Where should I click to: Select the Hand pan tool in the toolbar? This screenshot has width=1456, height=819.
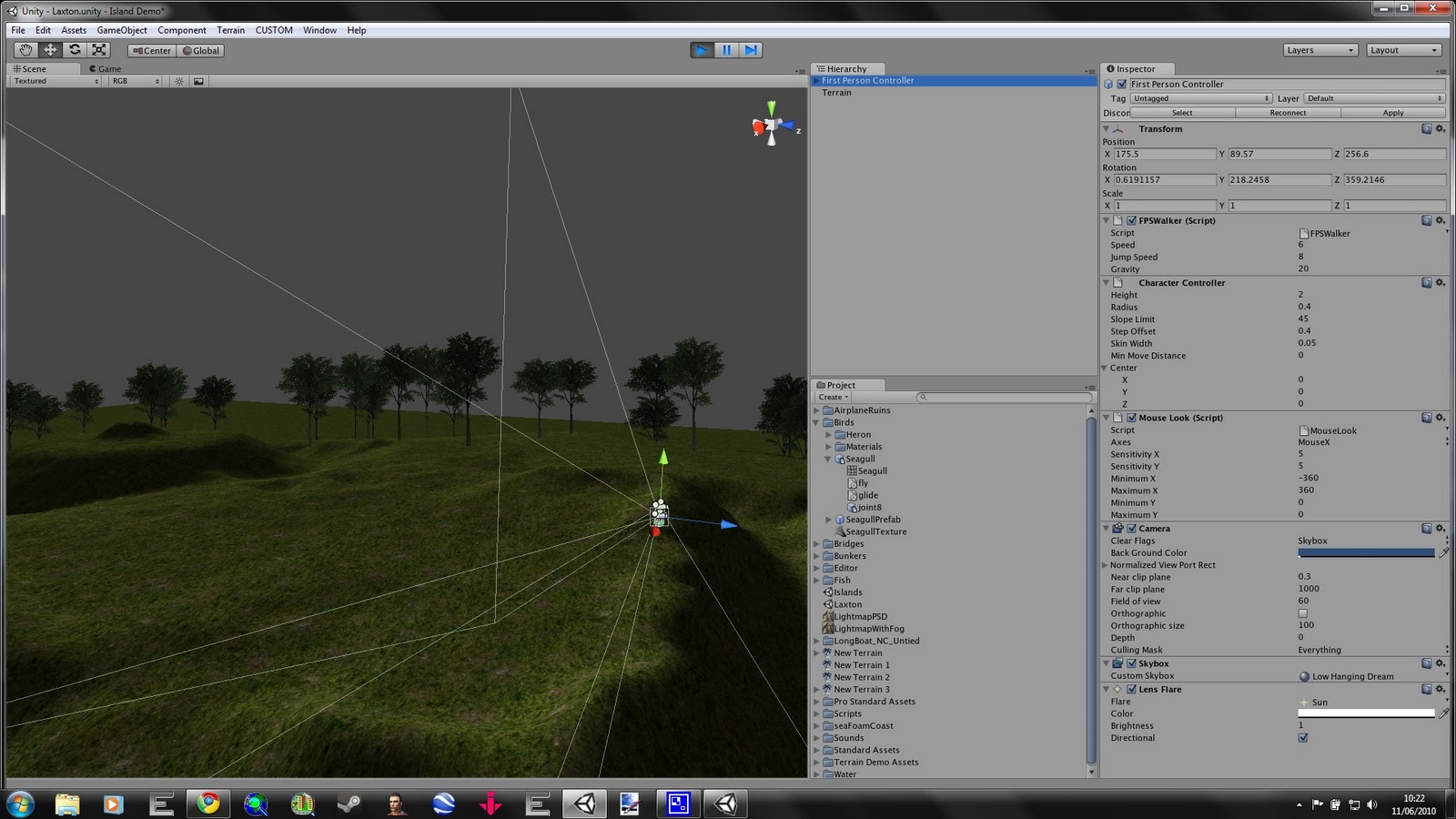click(x=25, y=50)
